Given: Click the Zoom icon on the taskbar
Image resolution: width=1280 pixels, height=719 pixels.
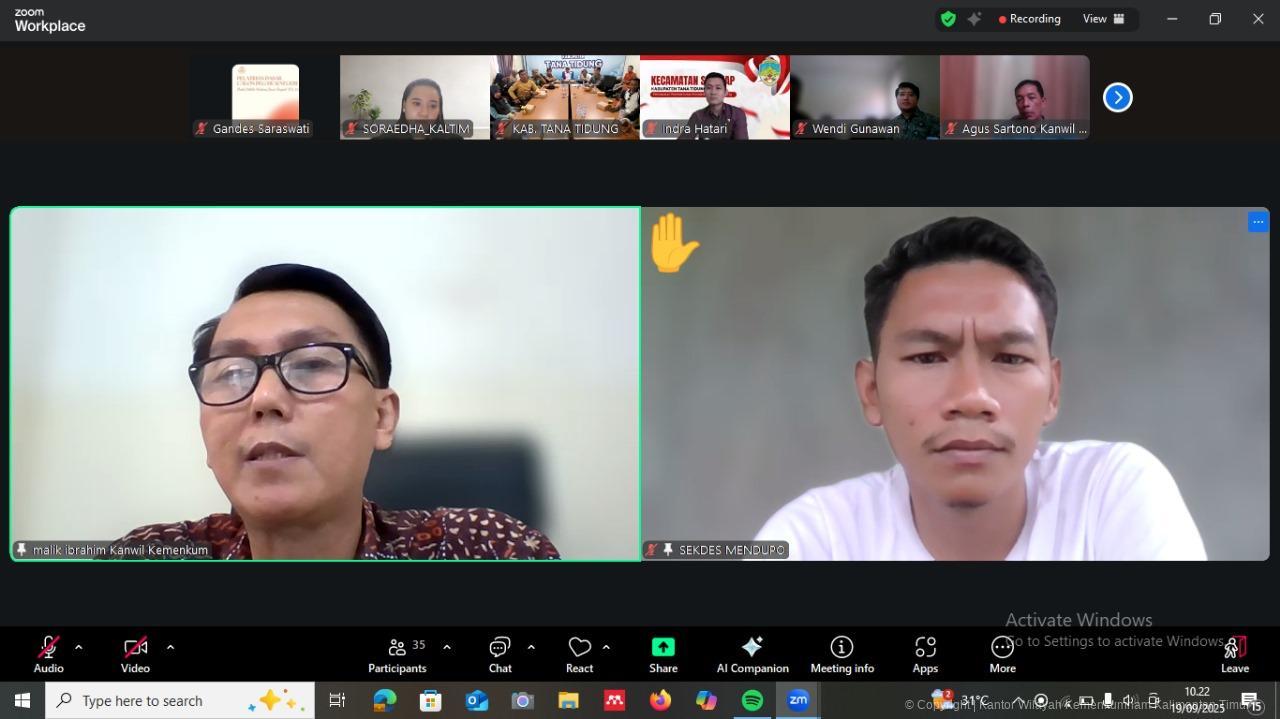Looking at the screenshot, I should (798, 700).
